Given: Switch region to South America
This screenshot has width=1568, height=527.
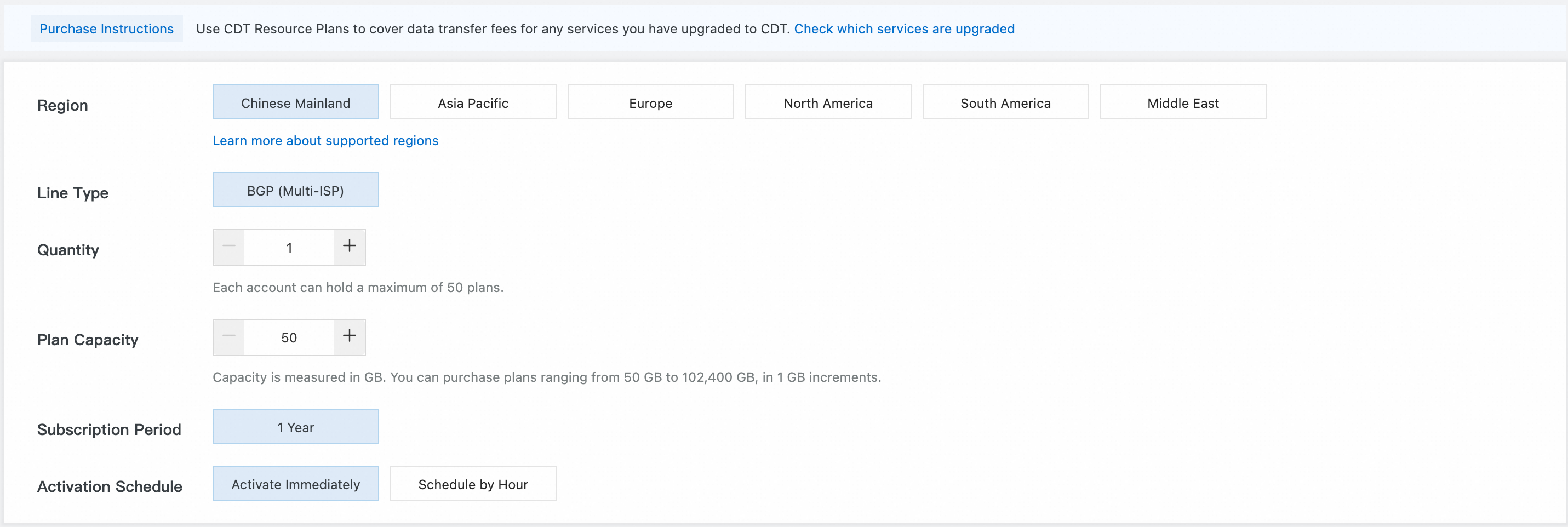Looking at the screenshot, I should tap(1005, 102).
